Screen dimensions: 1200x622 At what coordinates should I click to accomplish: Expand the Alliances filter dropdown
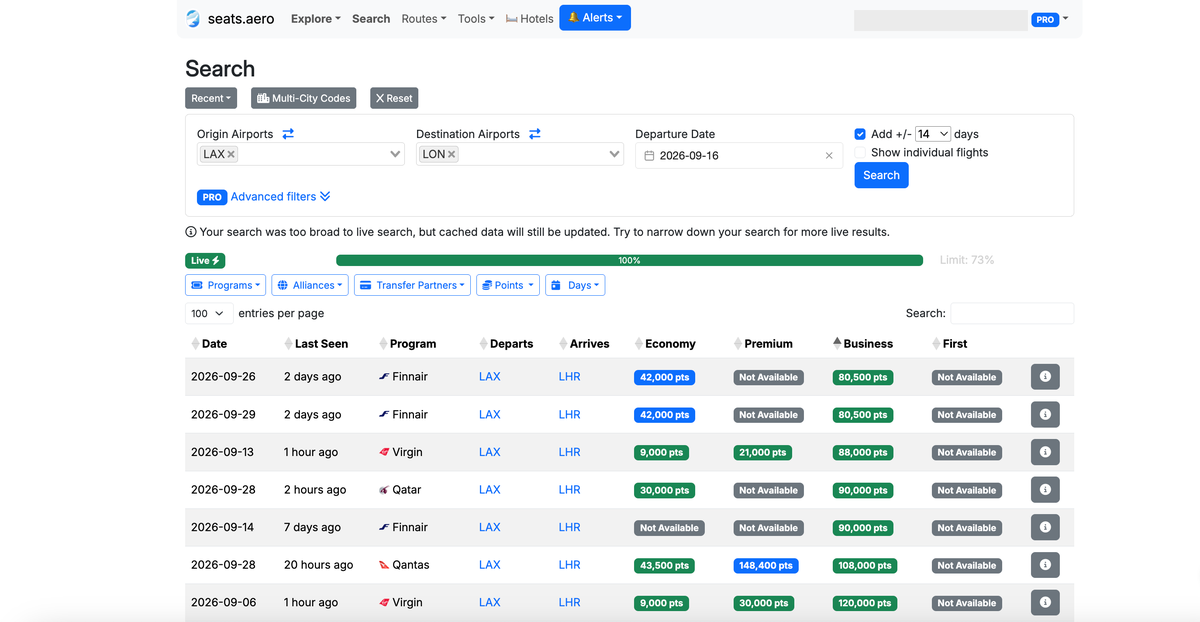pos(310,285)
